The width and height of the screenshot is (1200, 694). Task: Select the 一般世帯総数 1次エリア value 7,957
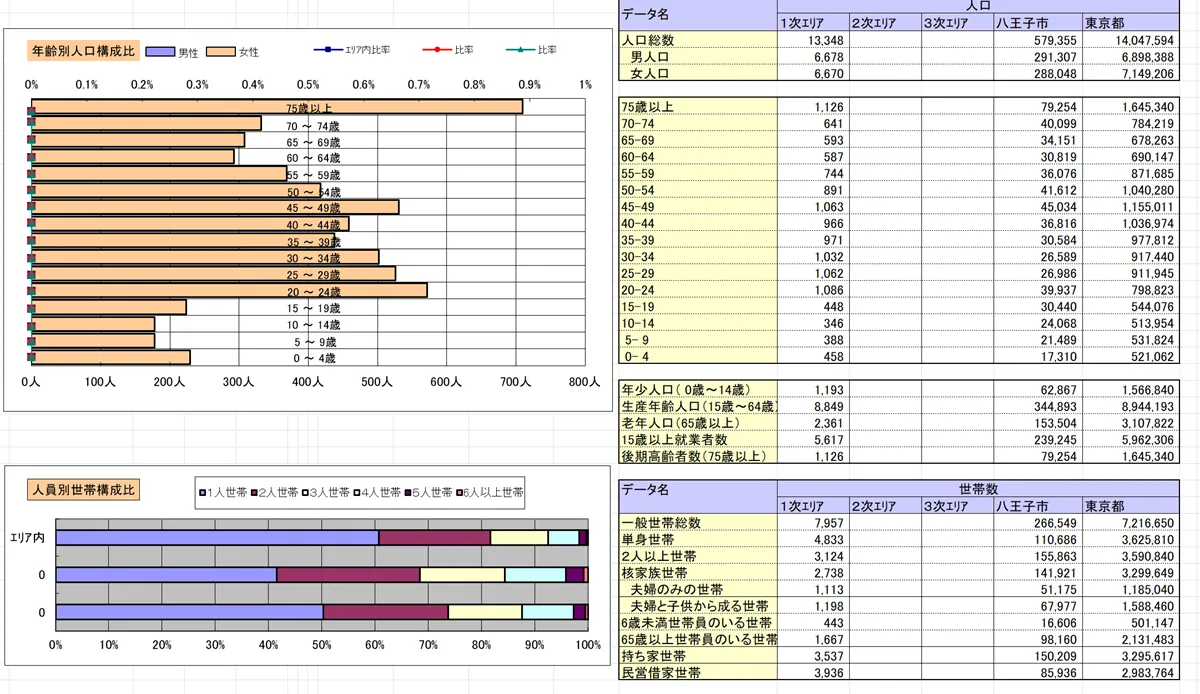(812, 522)
